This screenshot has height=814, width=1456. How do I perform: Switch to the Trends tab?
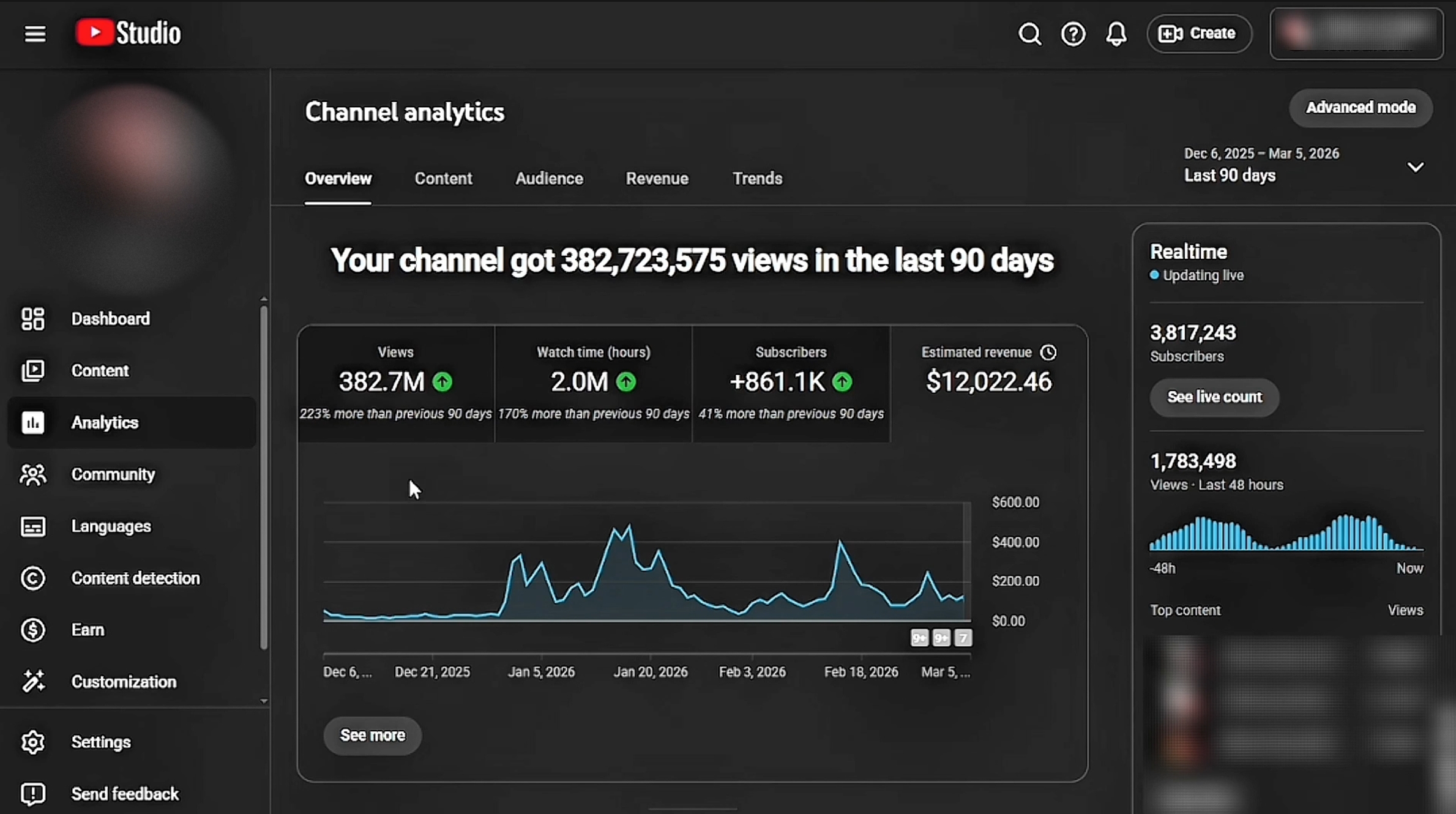click(757, 179)
